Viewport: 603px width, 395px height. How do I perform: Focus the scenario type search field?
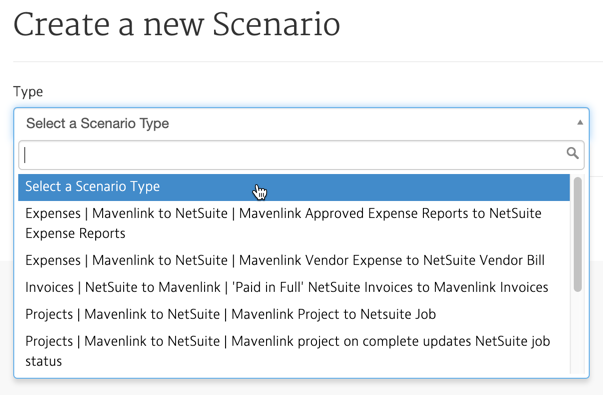click(x=302, y=155)
